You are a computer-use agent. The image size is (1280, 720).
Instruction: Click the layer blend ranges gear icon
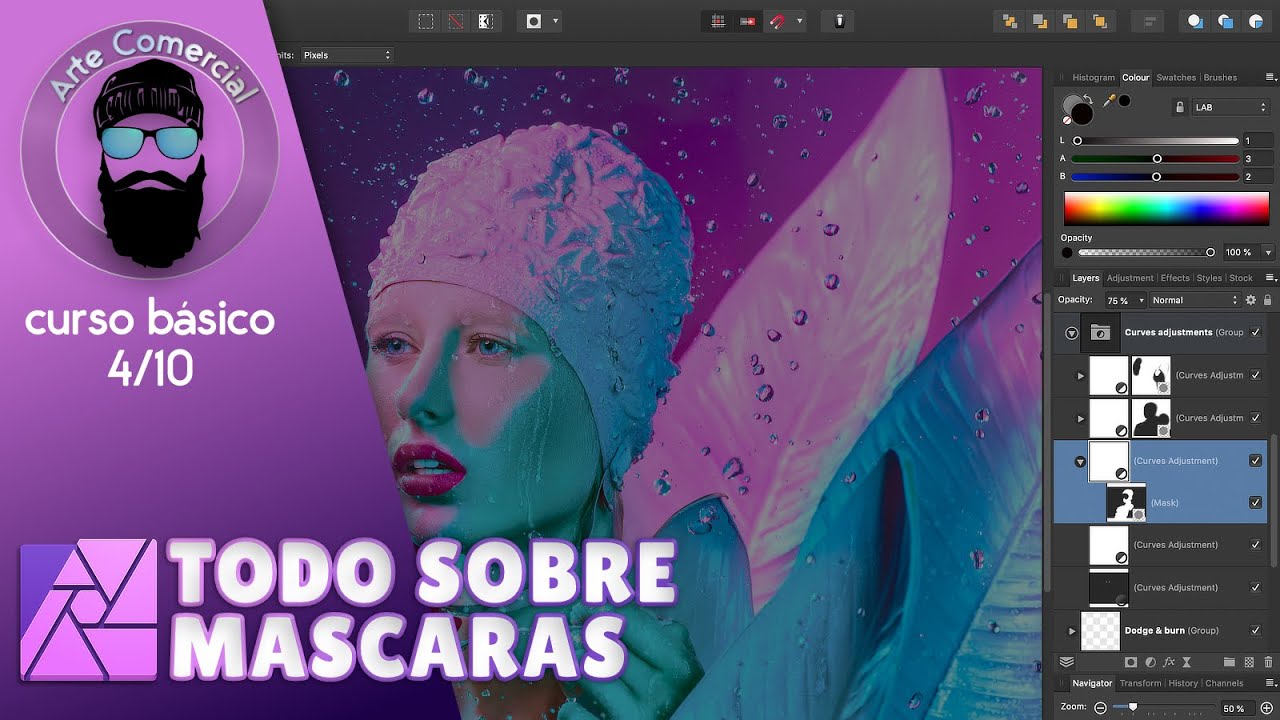tap(1250, 300)
